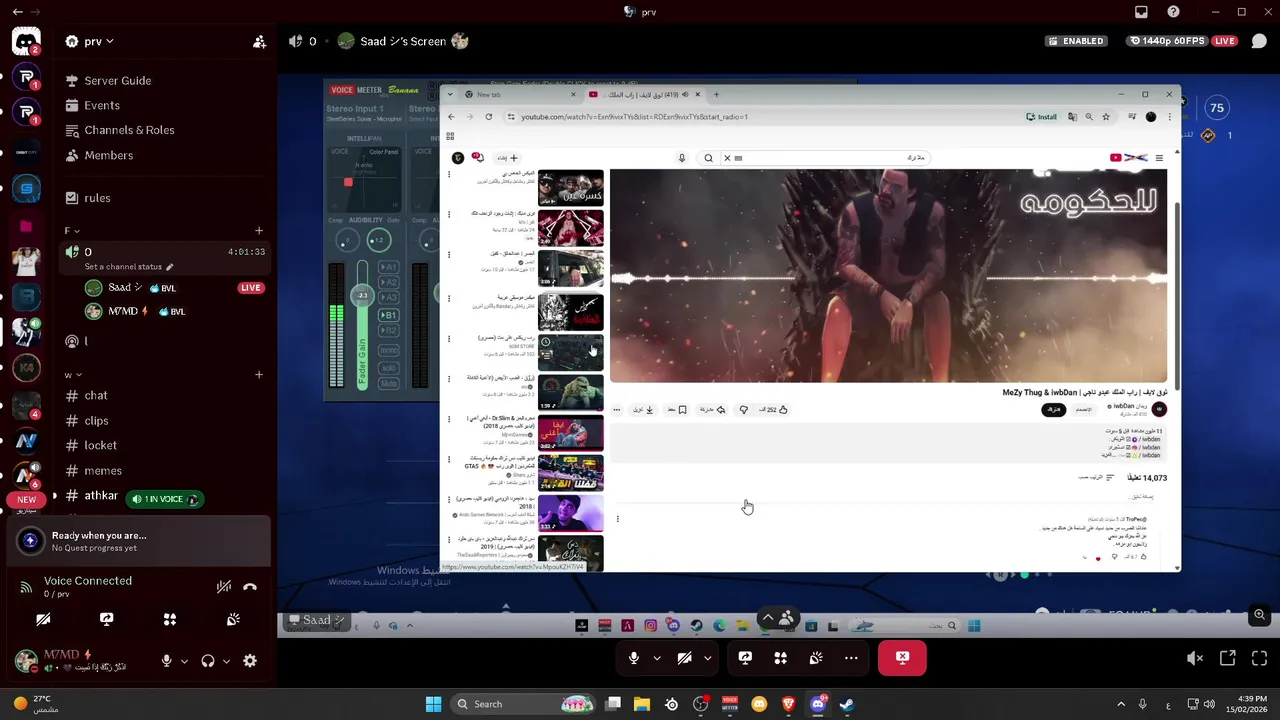The width and height of the screenshot is (1280, 720).
Task: Open camera options arrow in call bar
Action: [707, 658]
